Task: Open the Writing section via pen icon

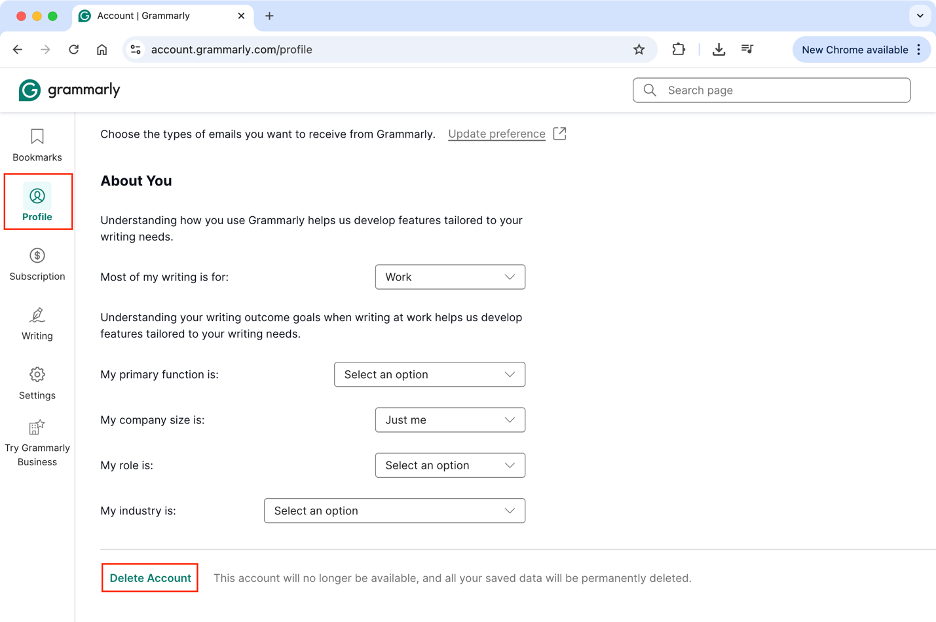Action: (x=37, y=322)
